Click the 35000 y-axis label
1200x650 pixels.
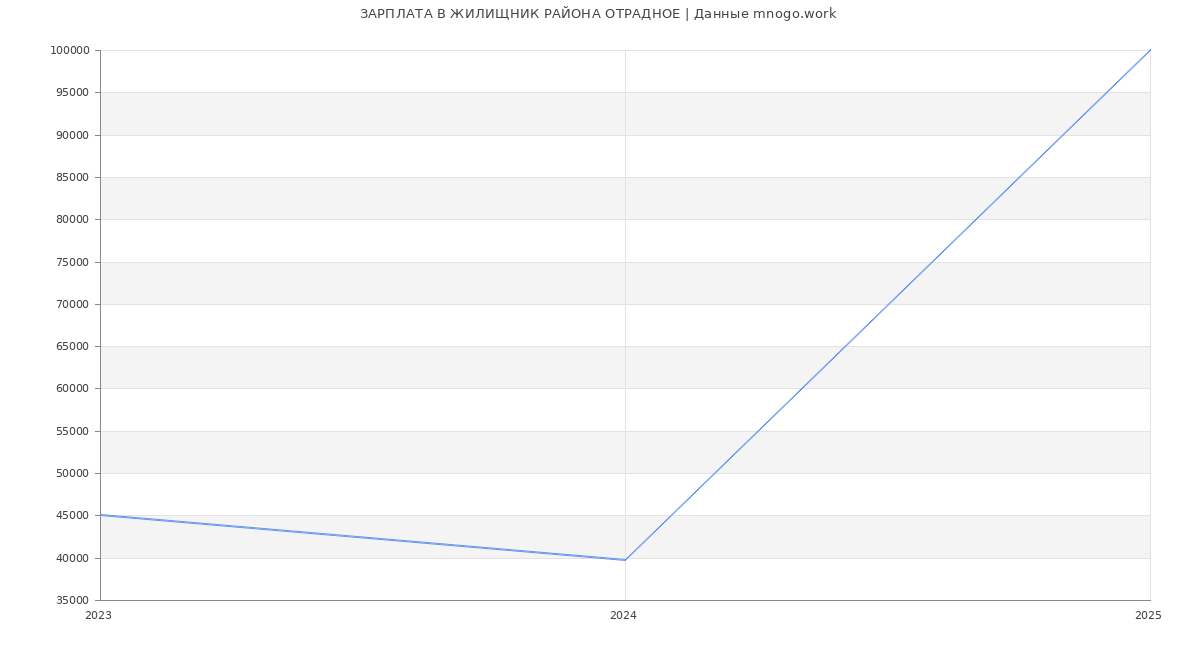click(72, 601)
